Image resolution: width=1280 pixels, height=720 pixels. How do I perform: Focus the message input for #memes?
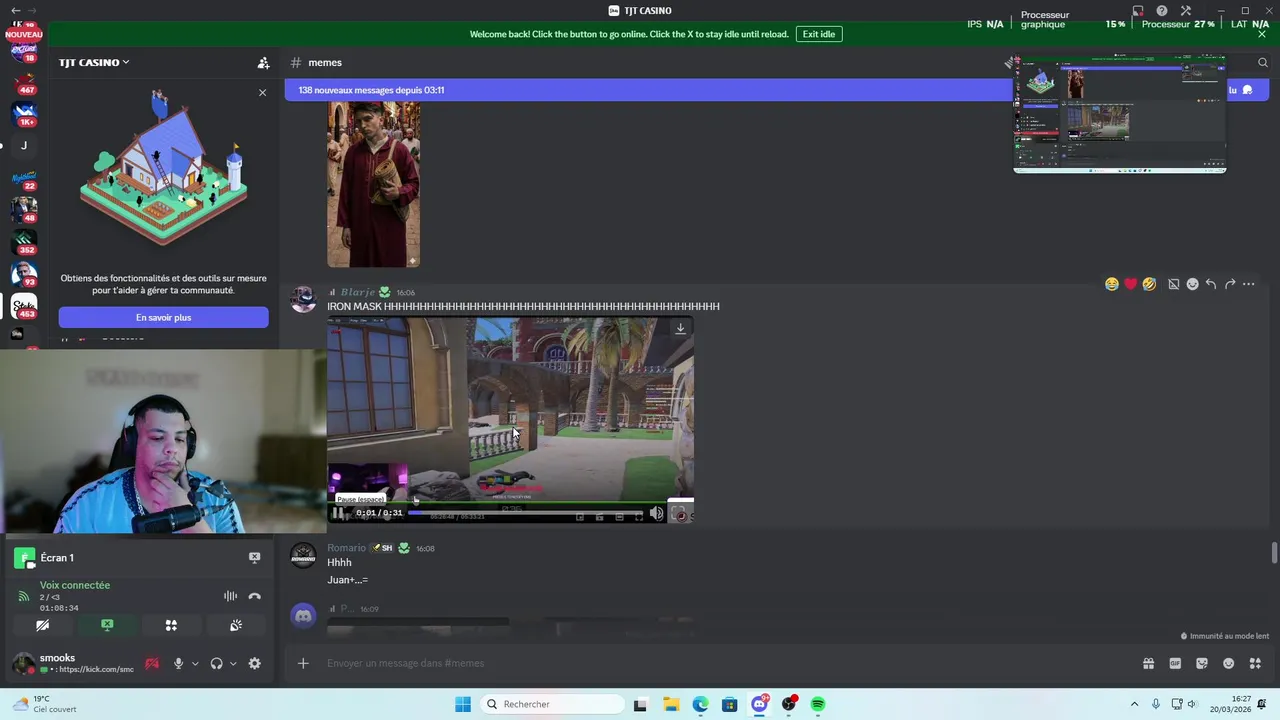730,663
